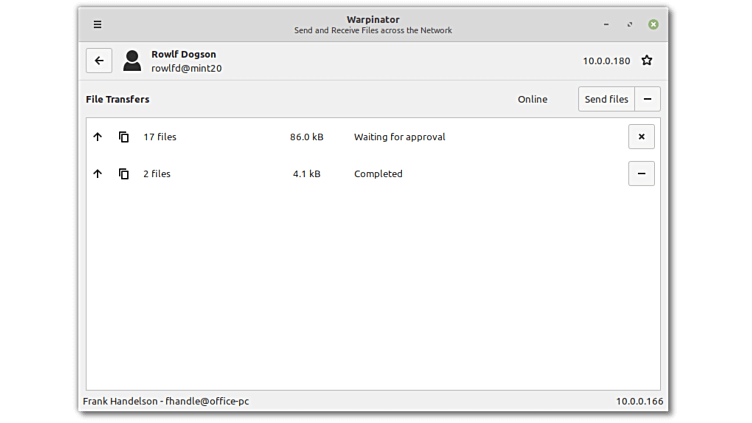Click the 'File Transfers' heading
Viewport: 752px width, 423px height.
(x=118, y=99)
